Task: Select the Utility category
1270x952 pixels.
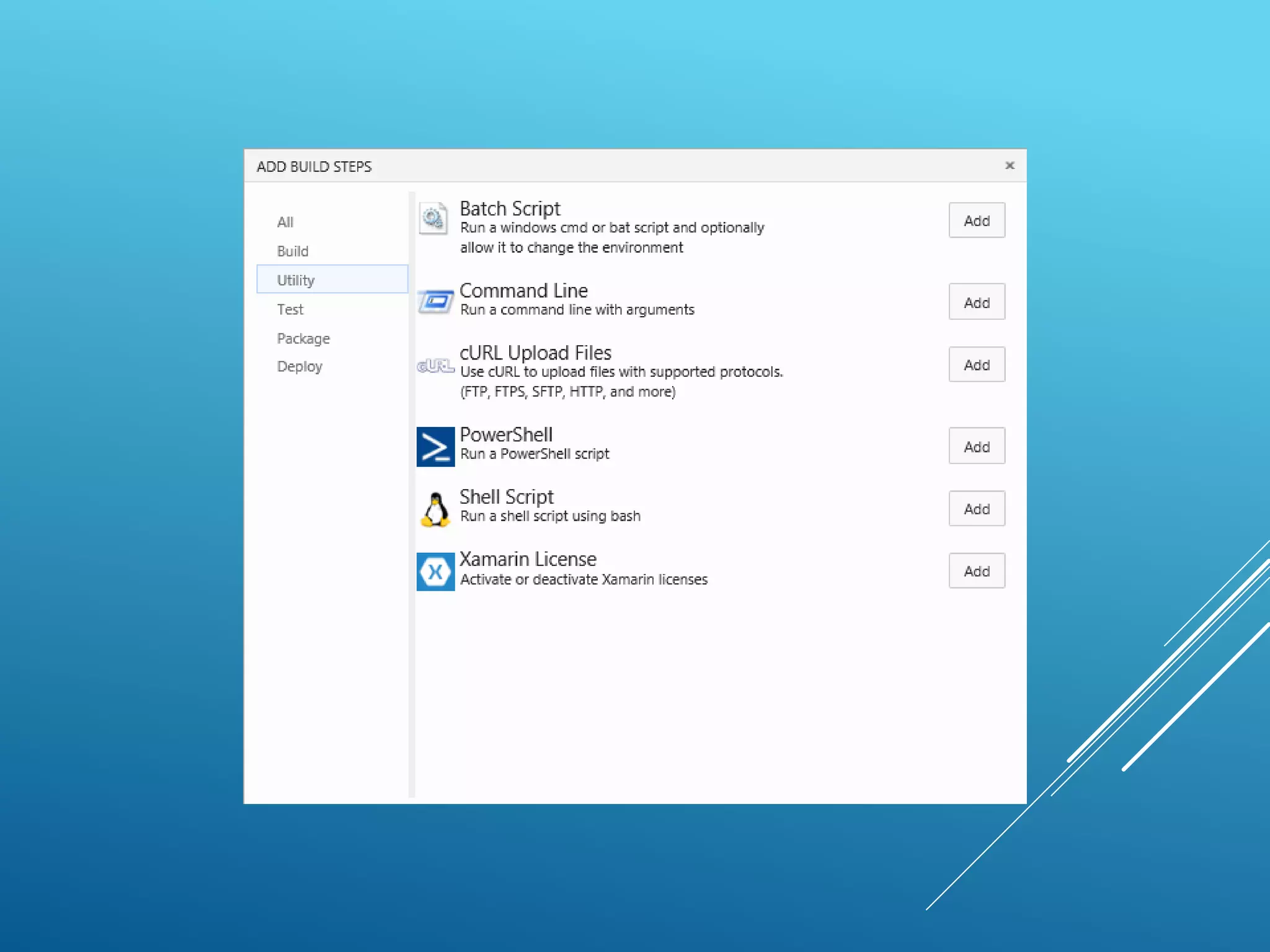Action: pos(296,280)
